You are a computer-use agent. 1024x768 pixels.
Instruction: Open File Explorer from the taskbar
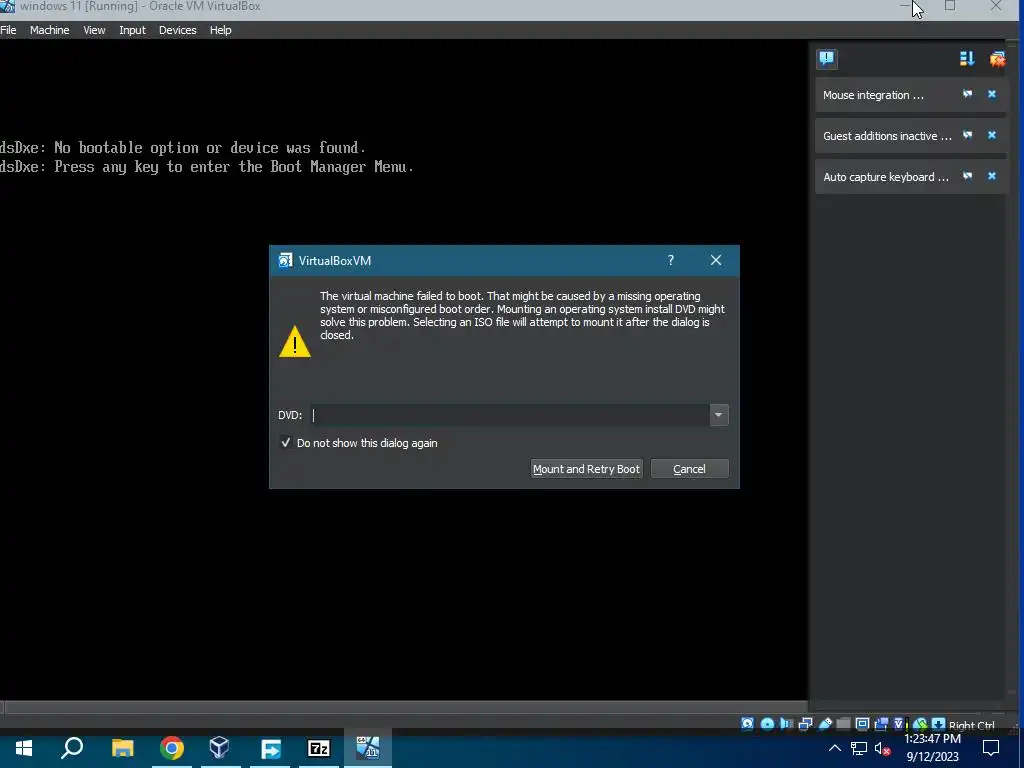122,748
